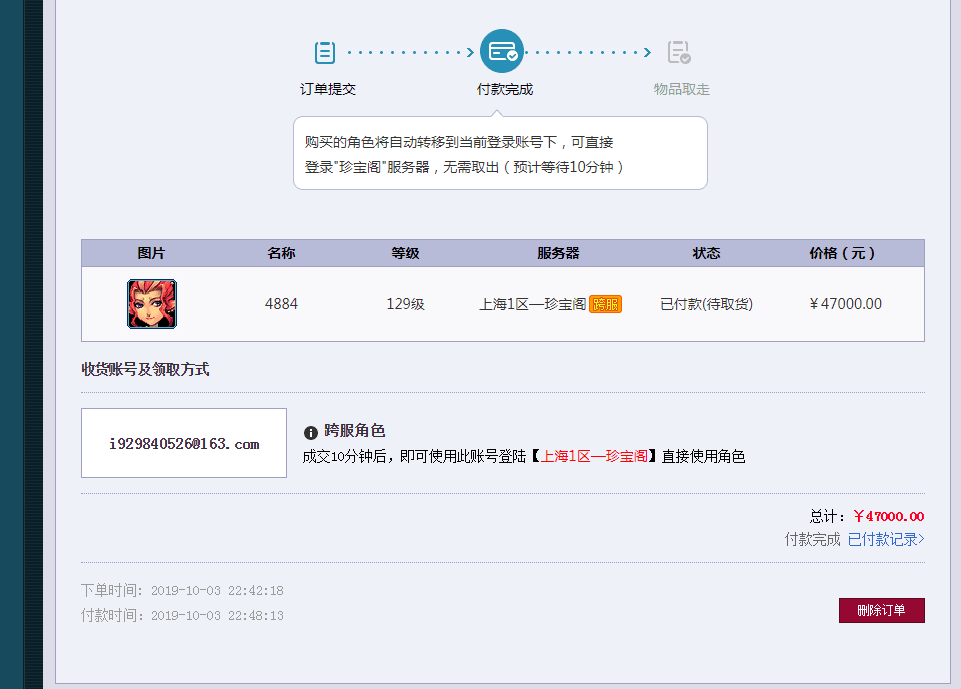Click the 状态 column header

[706, 253]
